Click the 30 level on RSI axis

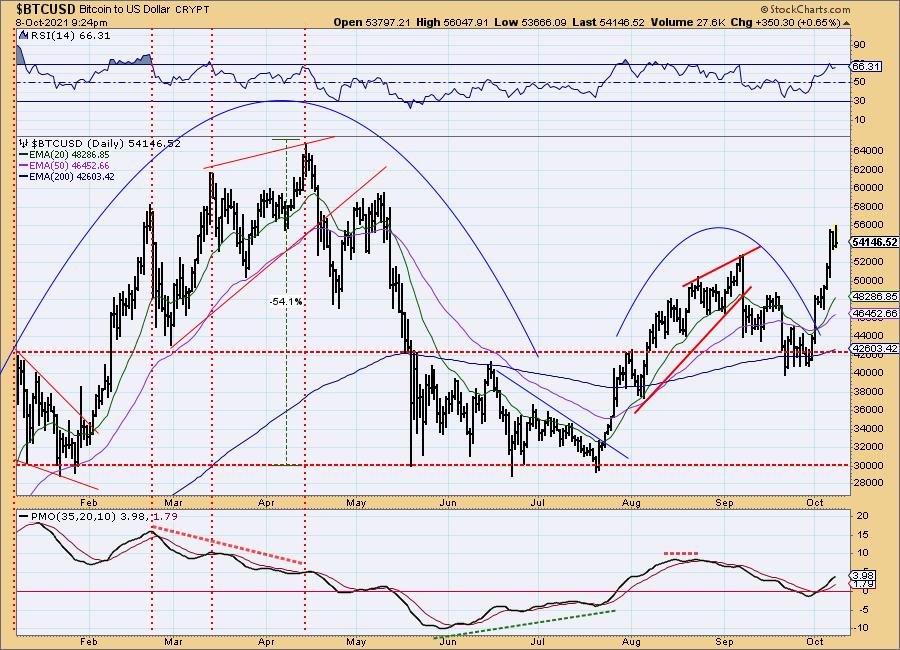click(859, 101)
